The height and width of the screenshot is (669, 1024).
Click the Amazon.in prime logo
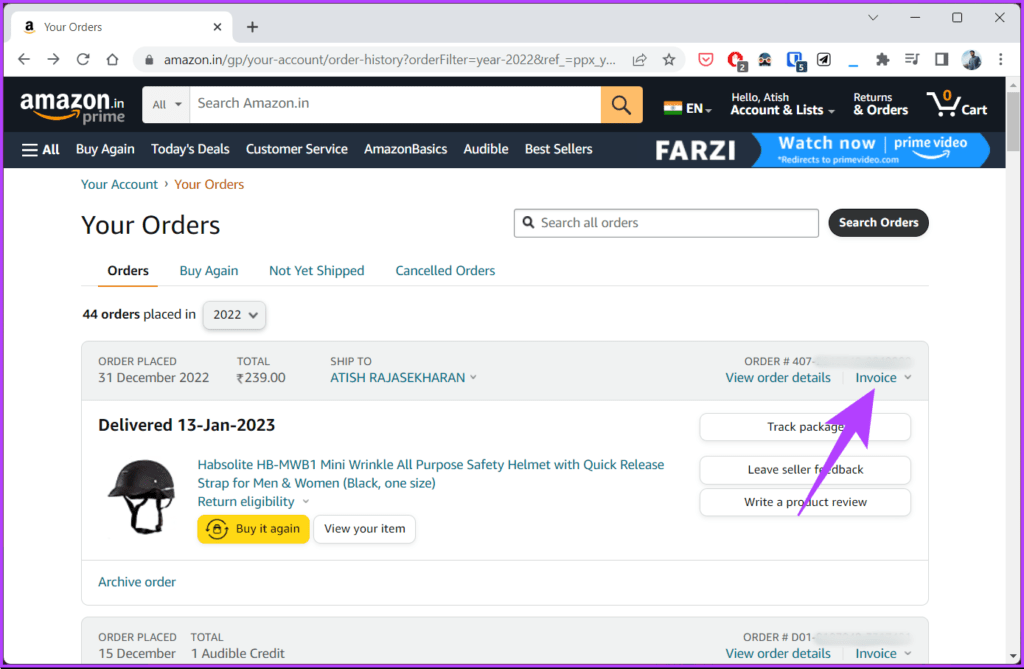[x=72, y=106]
